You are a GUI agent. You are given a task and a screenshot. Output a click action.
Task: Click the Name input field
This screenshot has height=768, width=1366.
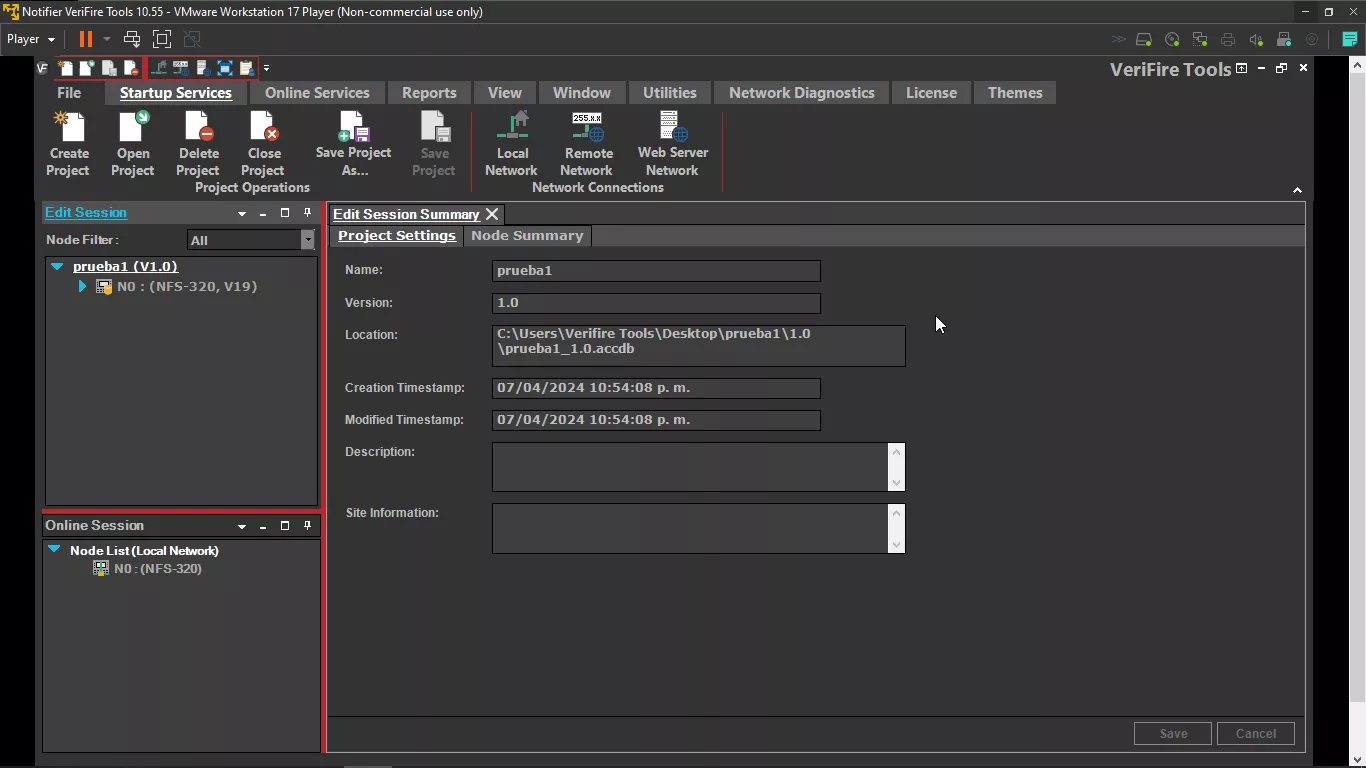click(656, 271)
